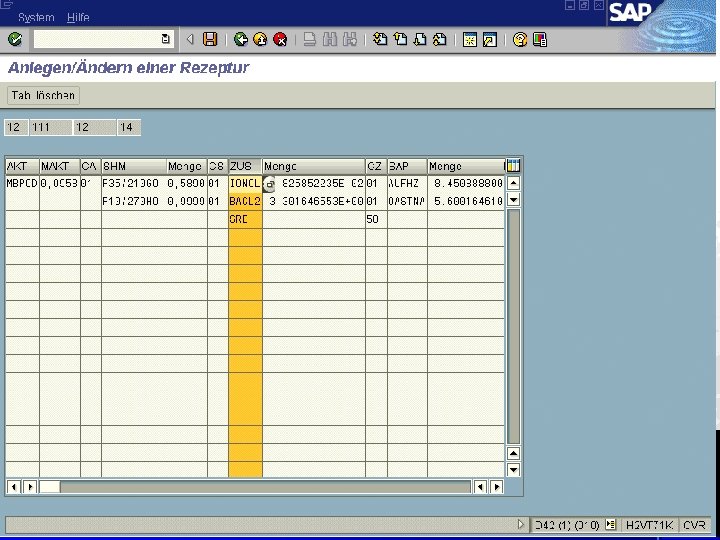The image size is (720, 540).
Task: Select the 5.600164610 Menge cell
Action: [466, 201]
